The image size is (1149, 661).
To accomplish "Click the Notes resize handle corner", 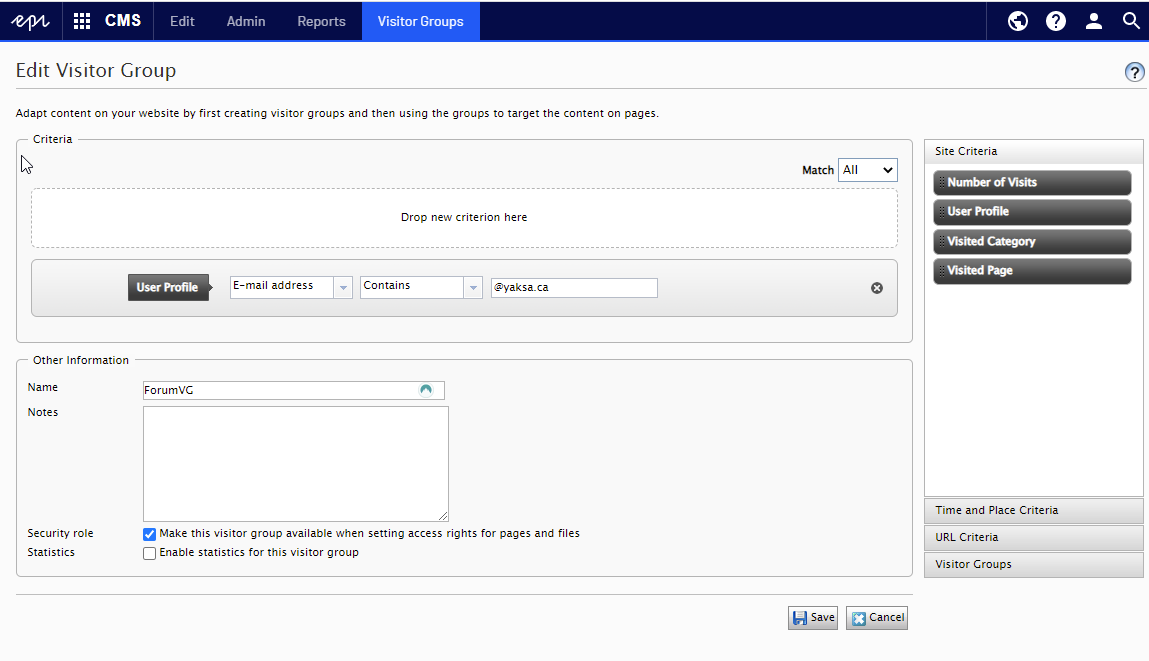I will 443,516.
